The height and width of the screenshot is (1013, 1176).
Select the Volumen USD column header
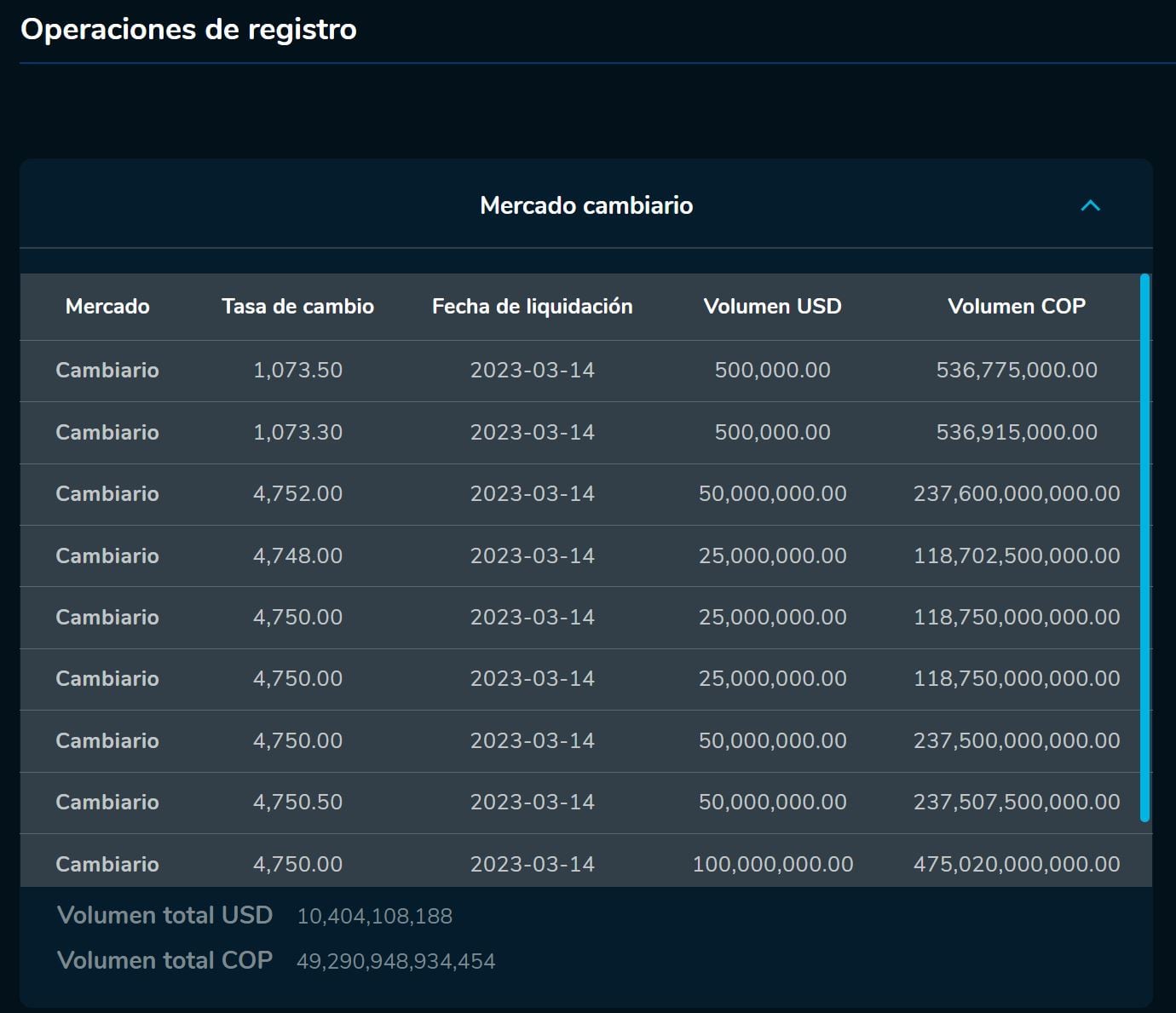pos(772,307)
